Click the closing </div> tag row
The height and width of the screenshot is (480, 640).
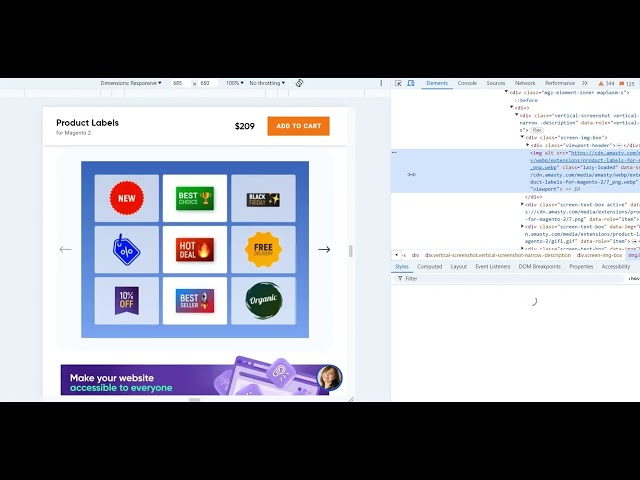pos(533,197)
